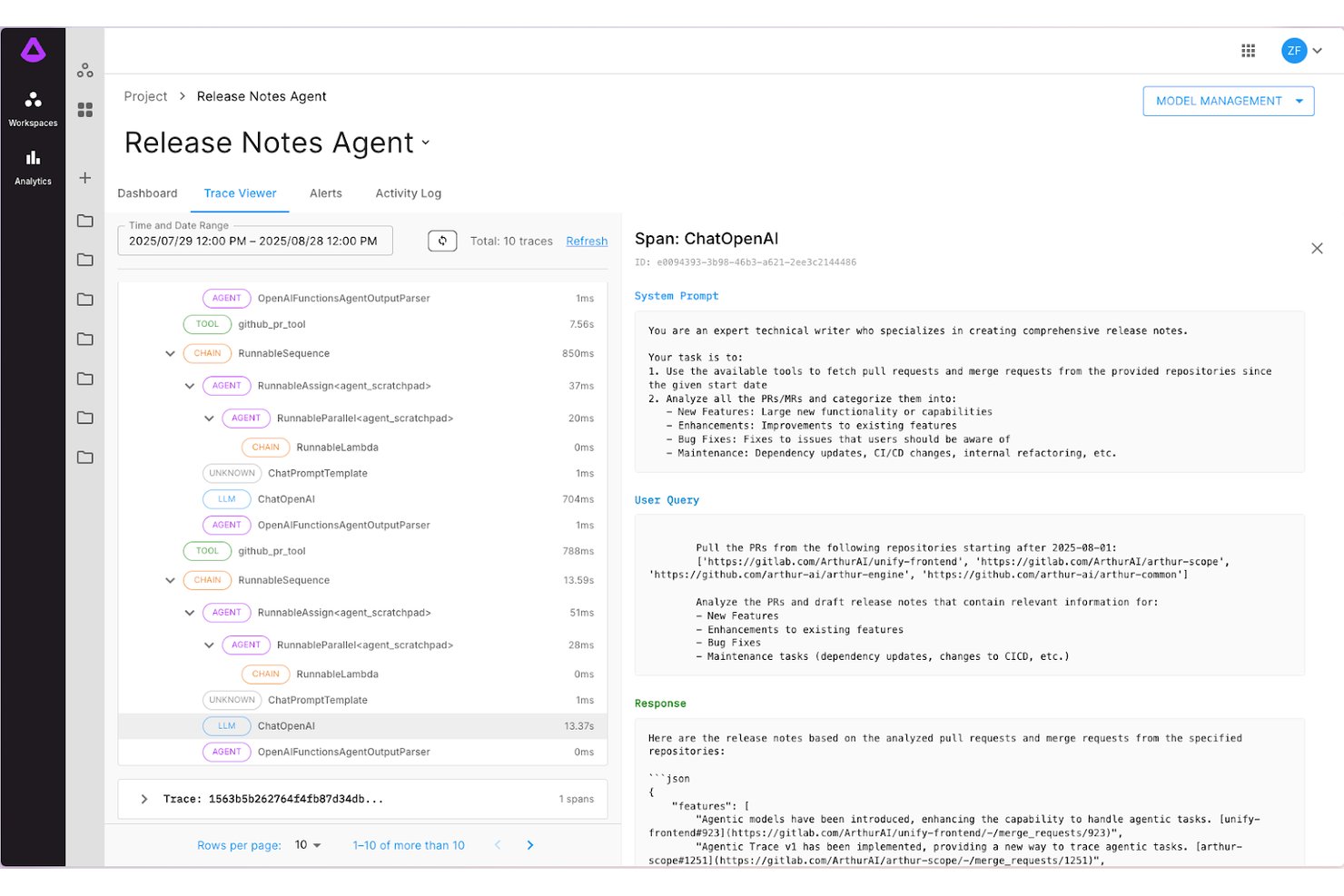The width and height of the screenshot is (1344, 896).
Task: Close the ChatOpenAI span panel
Action: (1317, 249)
